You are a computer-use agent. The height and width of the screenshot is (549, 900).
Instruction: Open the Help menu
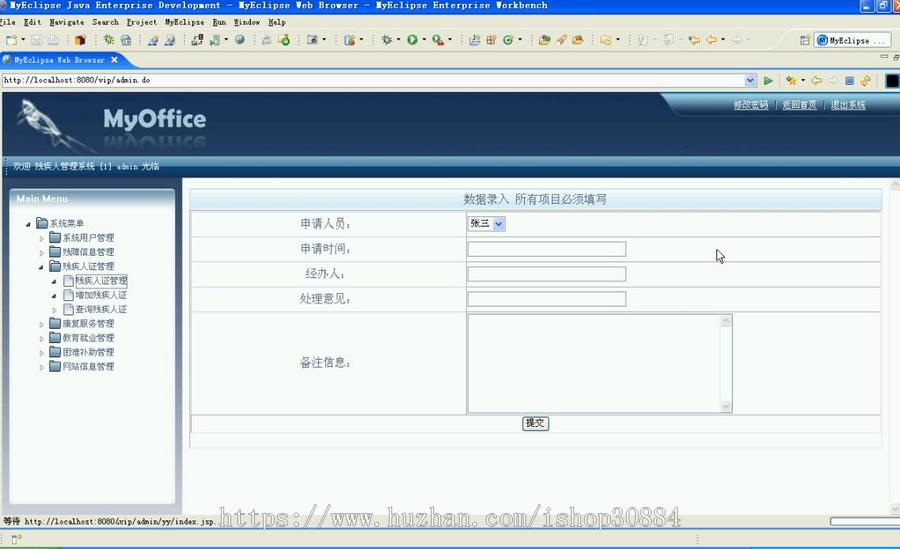(277, 22)
